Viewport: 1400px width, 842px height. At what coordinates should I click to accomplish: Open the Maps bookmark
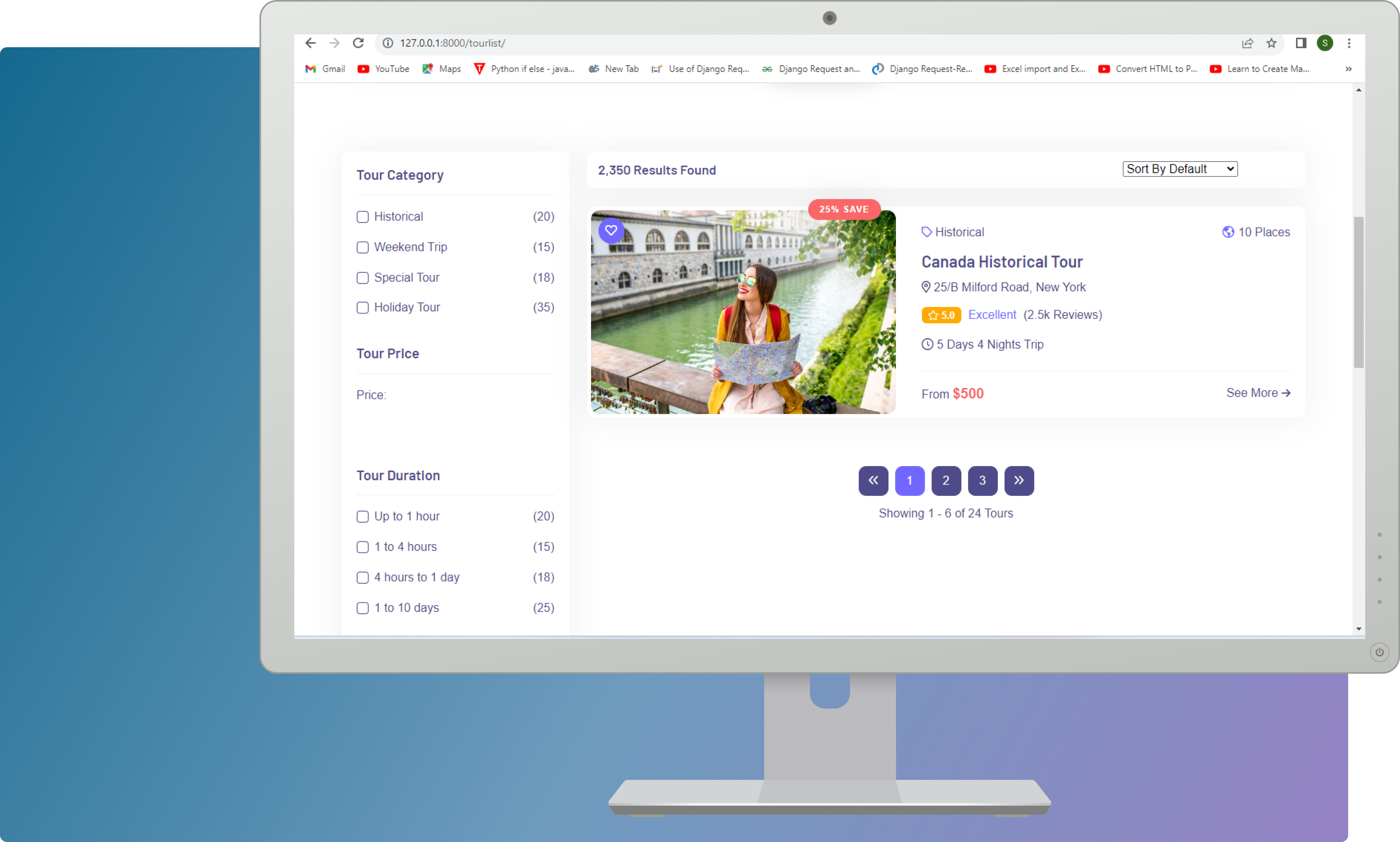[441, 69]
